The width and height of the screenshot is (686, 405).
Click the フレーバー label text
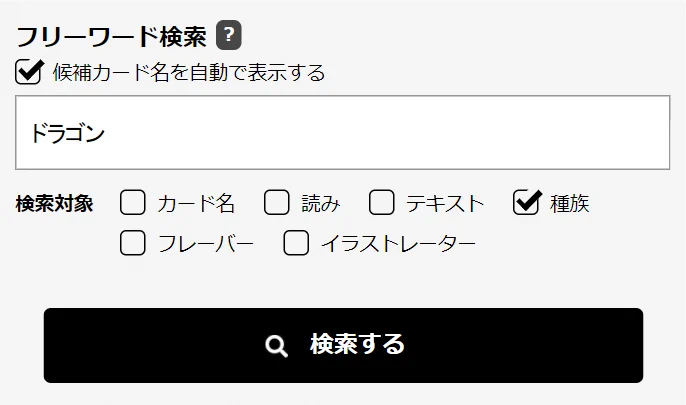pyautogui.click(x=206, y=244)
